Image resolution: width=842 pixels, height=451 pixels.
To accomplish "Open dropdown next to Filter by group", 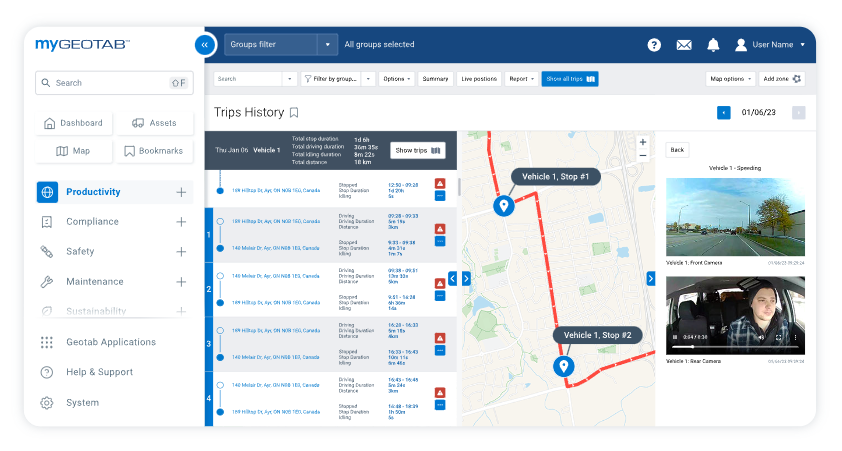I will click(x=368, y=79).
